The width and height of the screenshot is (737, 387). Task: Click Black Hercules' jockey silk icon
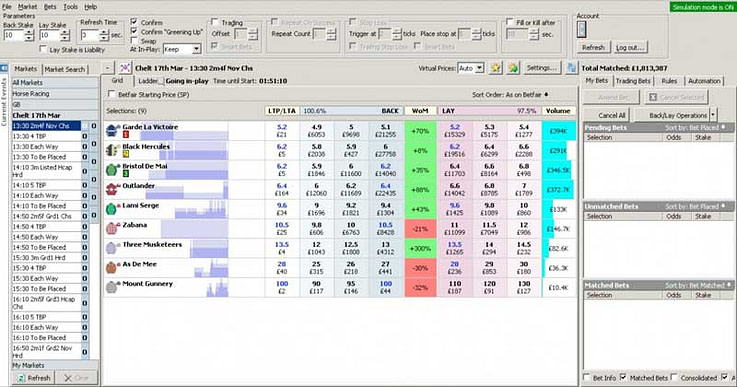point(112,150)
